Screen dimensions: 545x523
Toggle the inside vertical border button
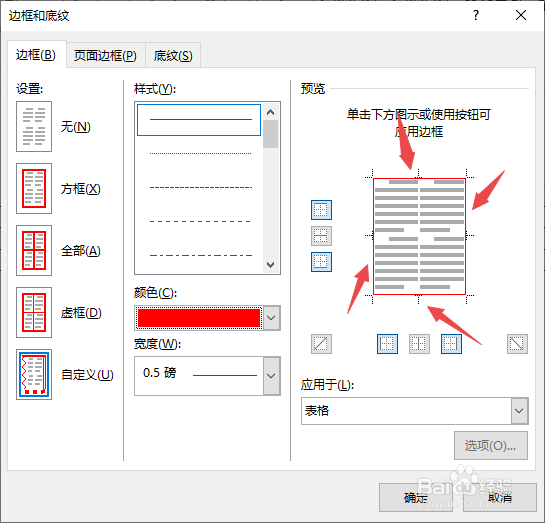[419, 344]
